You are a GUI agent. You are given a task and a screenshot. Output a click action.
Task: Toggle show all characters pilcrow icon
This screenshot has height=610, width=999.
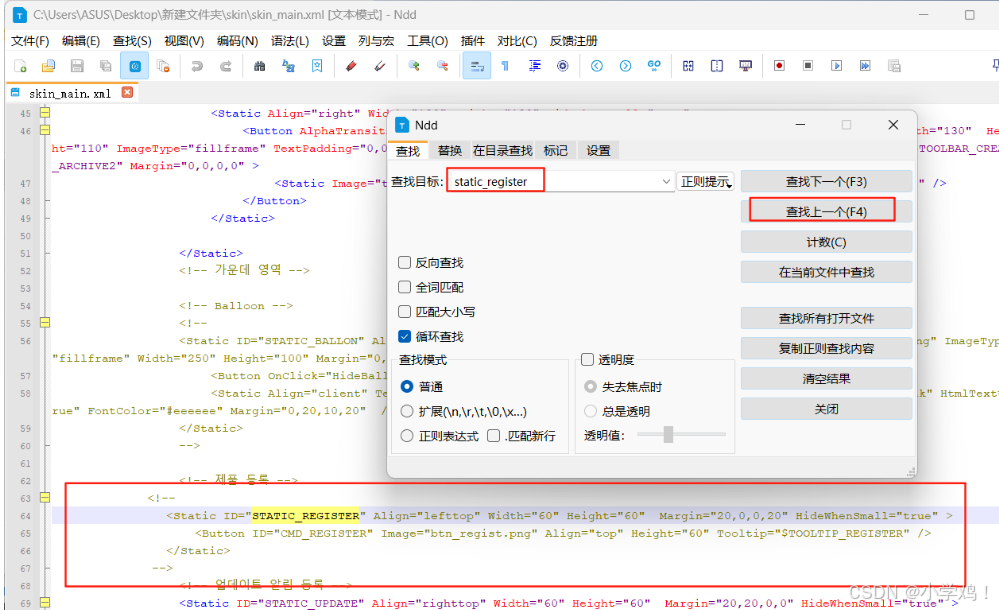(505, 66)
